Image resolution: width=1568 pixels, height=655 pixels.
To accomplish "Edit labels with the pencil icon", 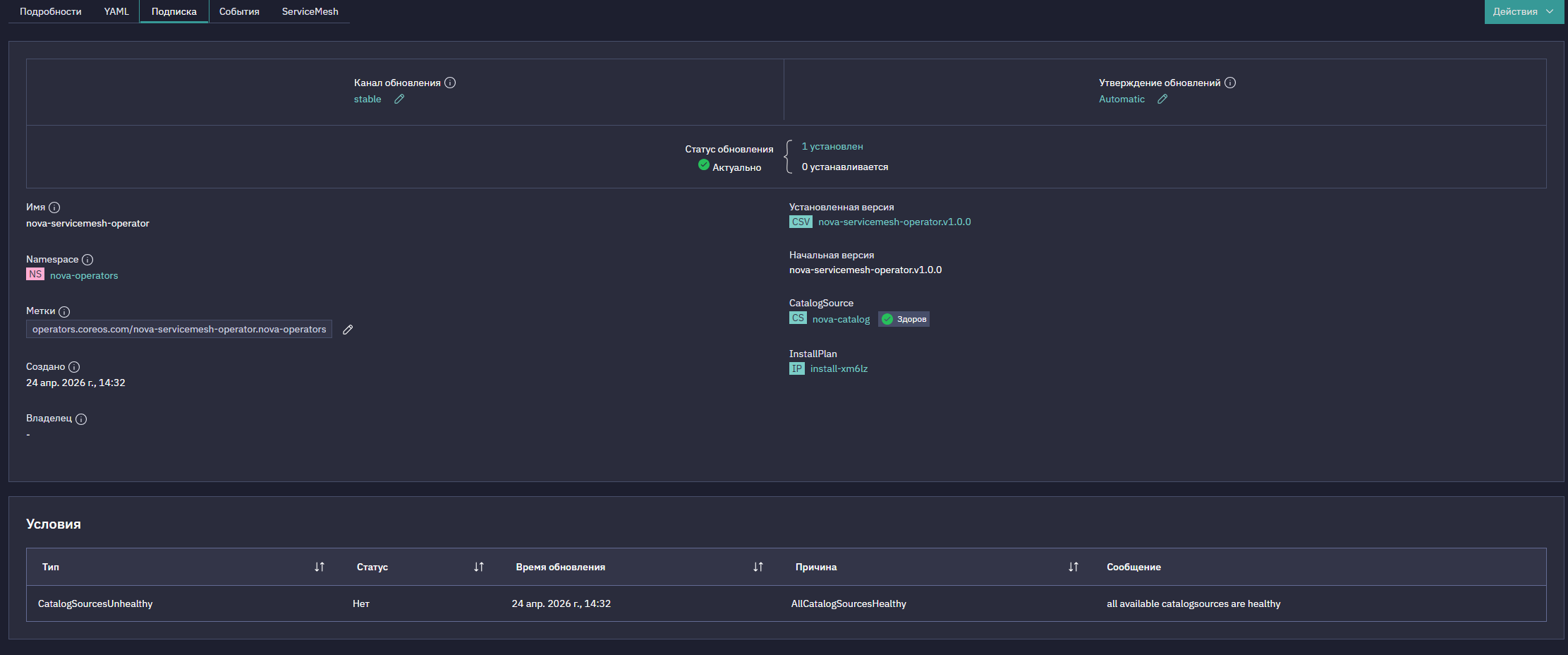I will (348, 330).
